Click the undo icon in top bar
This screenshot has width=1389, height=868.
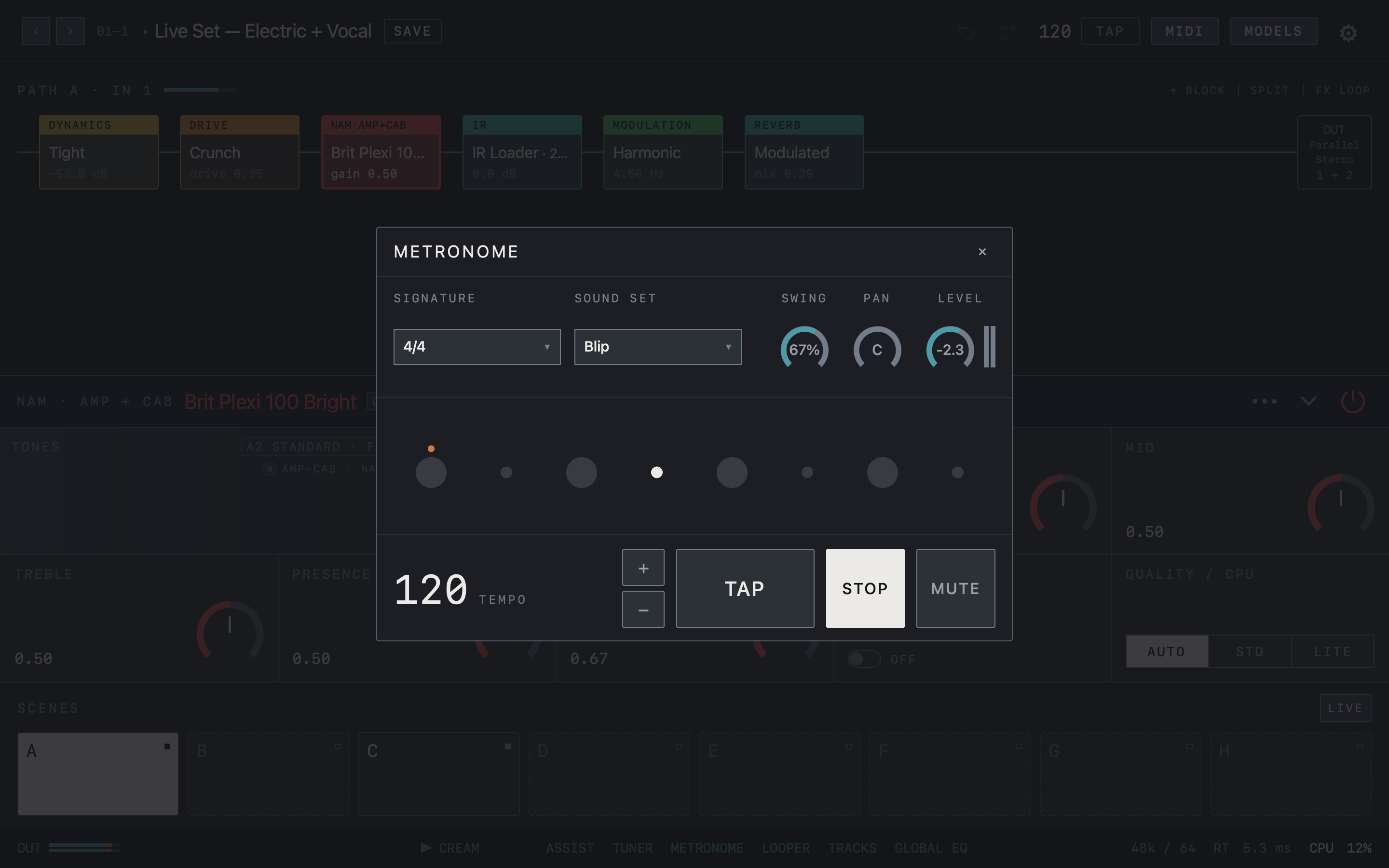[x=966, y=31]
